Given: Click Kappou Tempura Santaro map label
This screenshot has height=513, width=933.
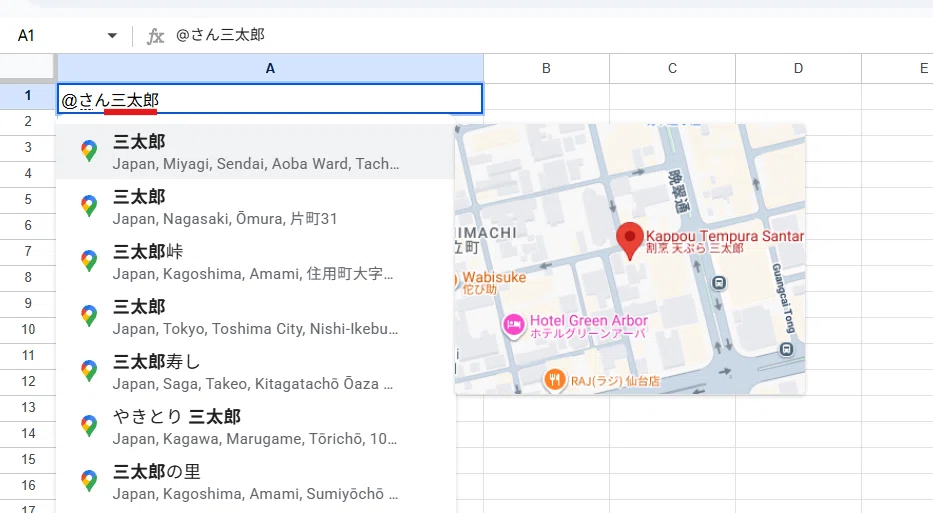Looking at the screenshot, I should point(725,241).
